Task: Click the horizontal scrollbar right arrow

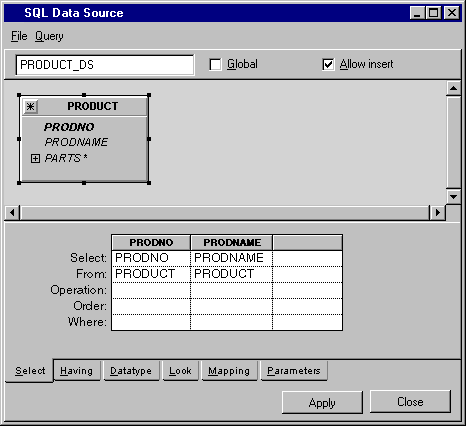Action: 437,212
